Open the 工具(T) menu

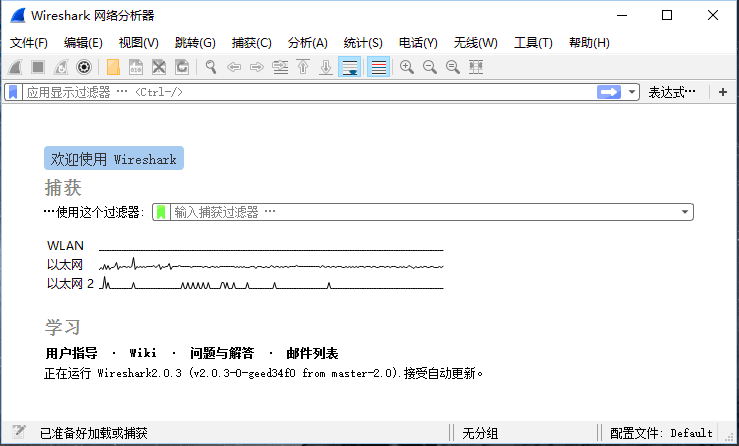[x=533, y=43]
